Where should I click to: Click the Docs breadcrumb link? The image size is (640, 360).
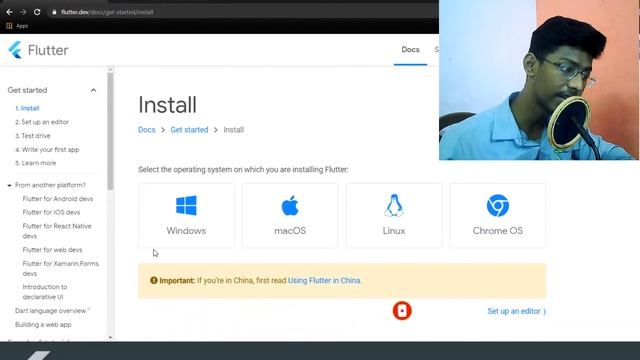pos(147,130)
